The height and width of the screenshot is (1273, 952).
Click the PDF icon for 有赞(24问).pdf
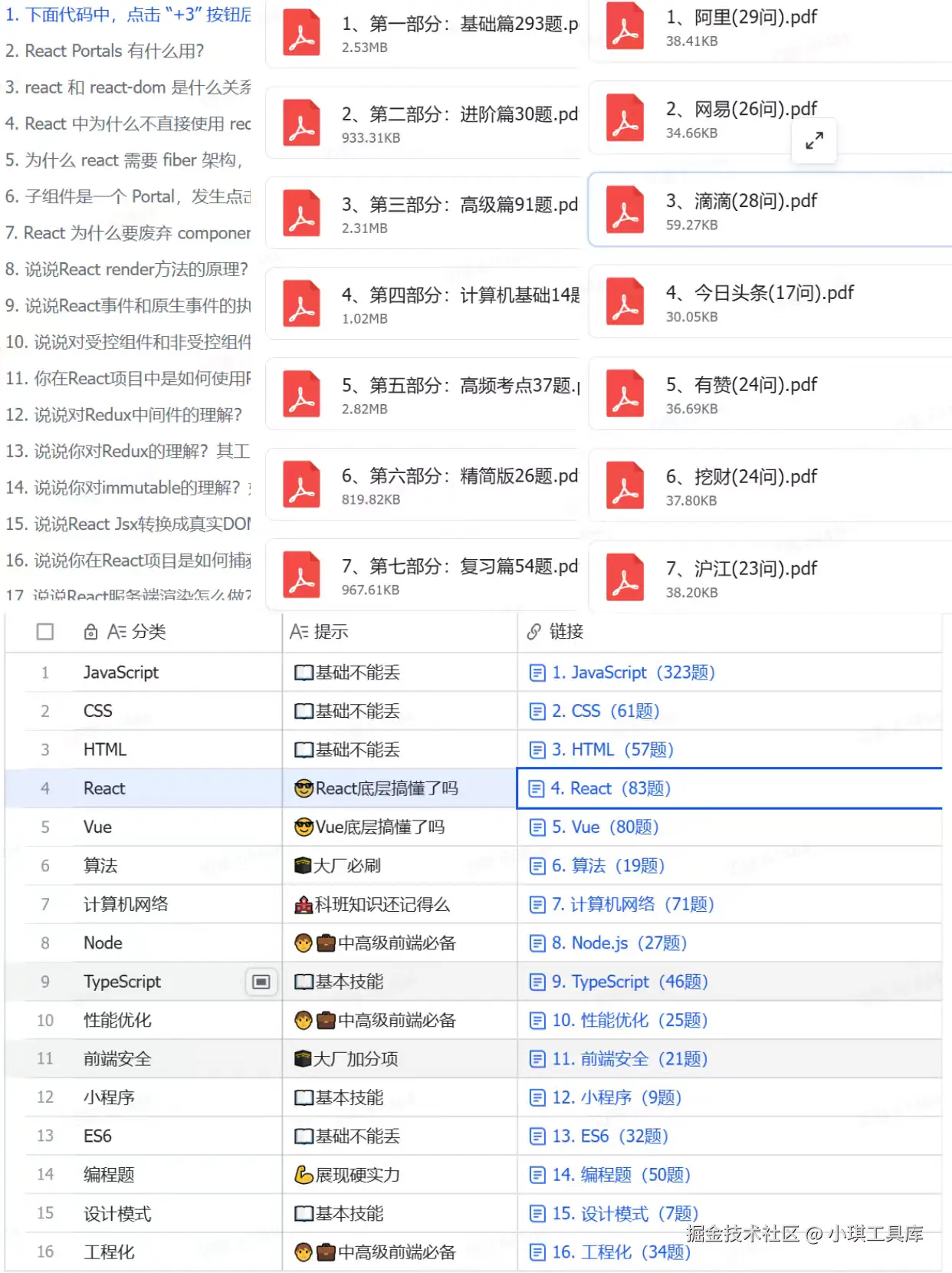[x=625, y=394]
